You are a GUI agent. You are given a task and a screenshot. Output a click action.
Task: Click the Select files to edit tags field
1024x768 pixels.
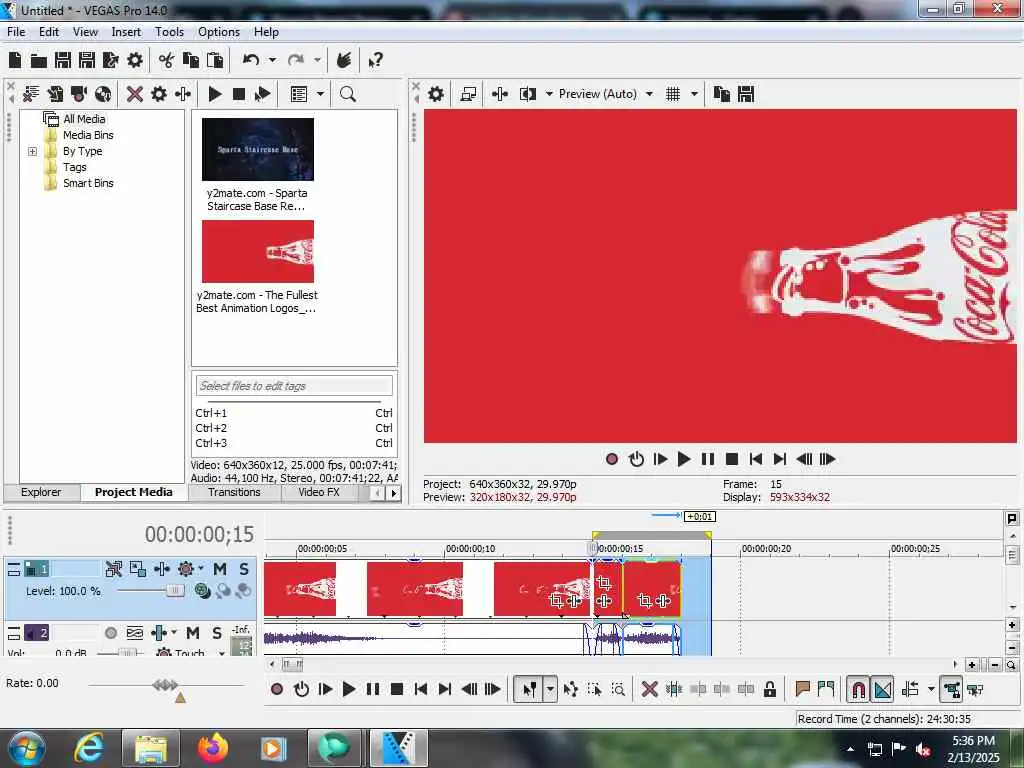coord(294,386)
